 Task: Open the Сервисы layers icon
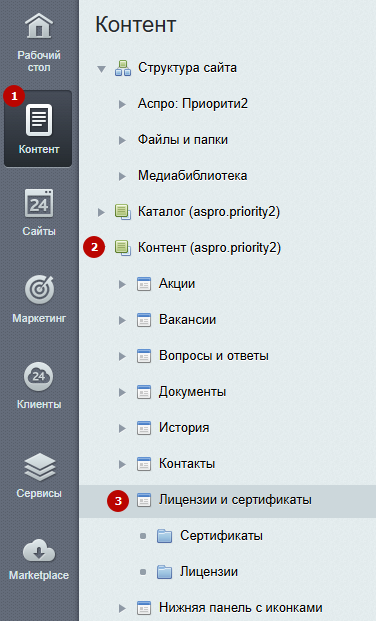pyautogui.click(x=39, y=467)
